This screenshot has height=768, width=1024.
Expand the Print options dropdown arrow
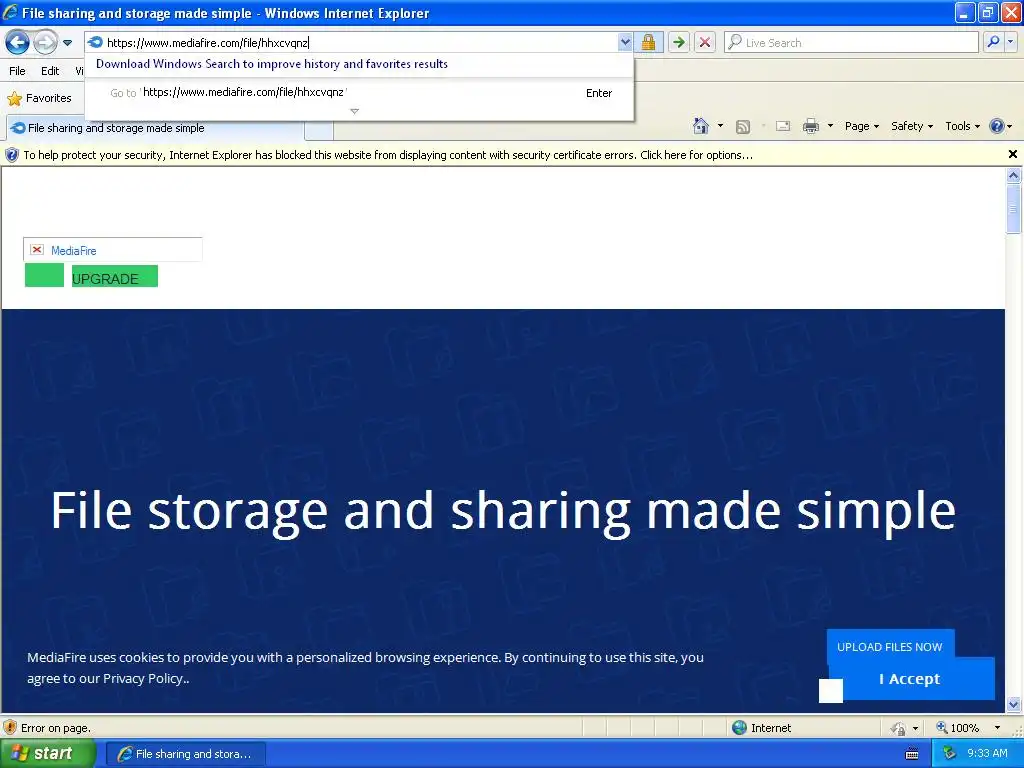tap(830, 126)
